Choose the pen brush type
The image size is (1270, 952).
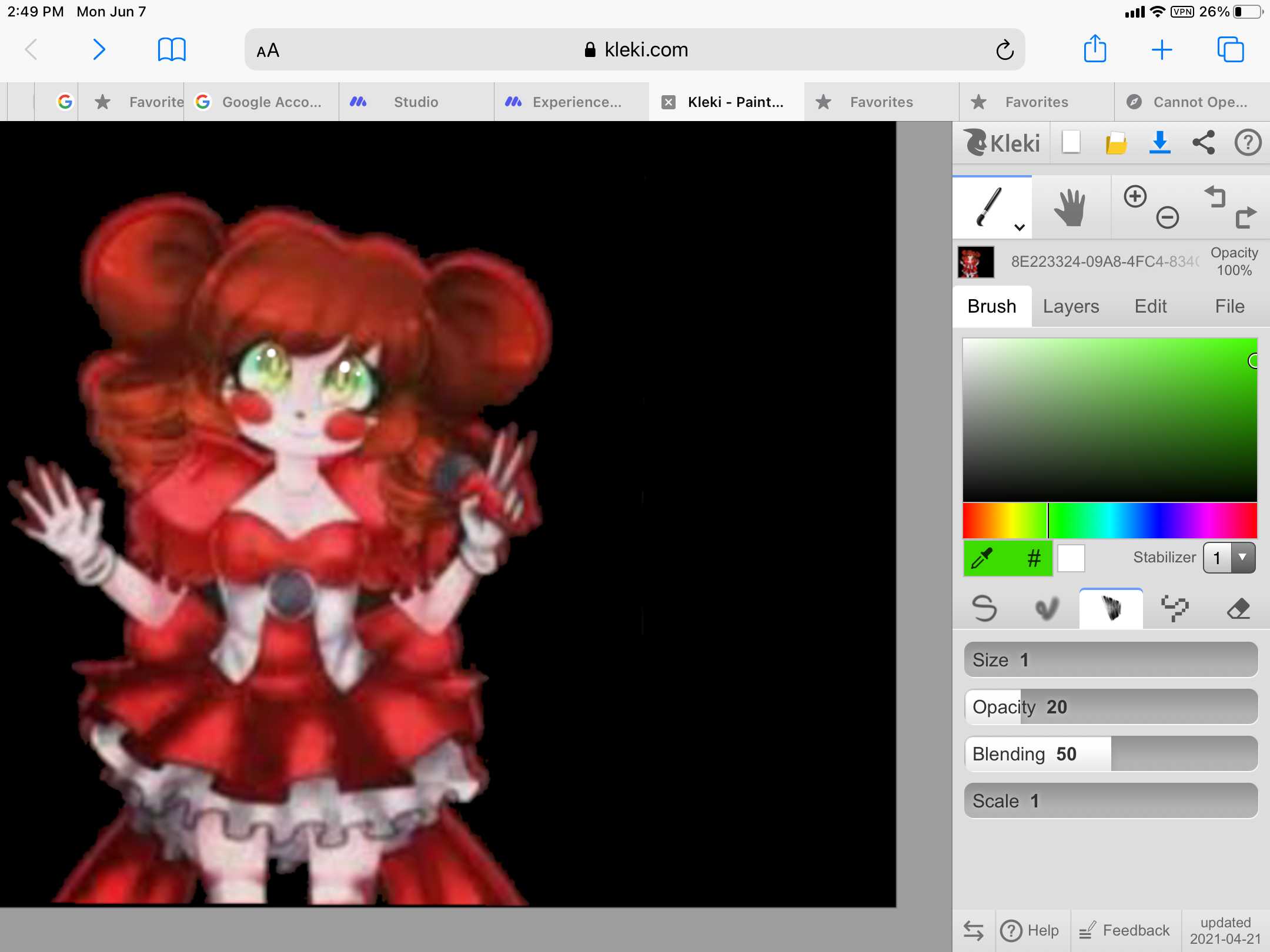point(984,609)
